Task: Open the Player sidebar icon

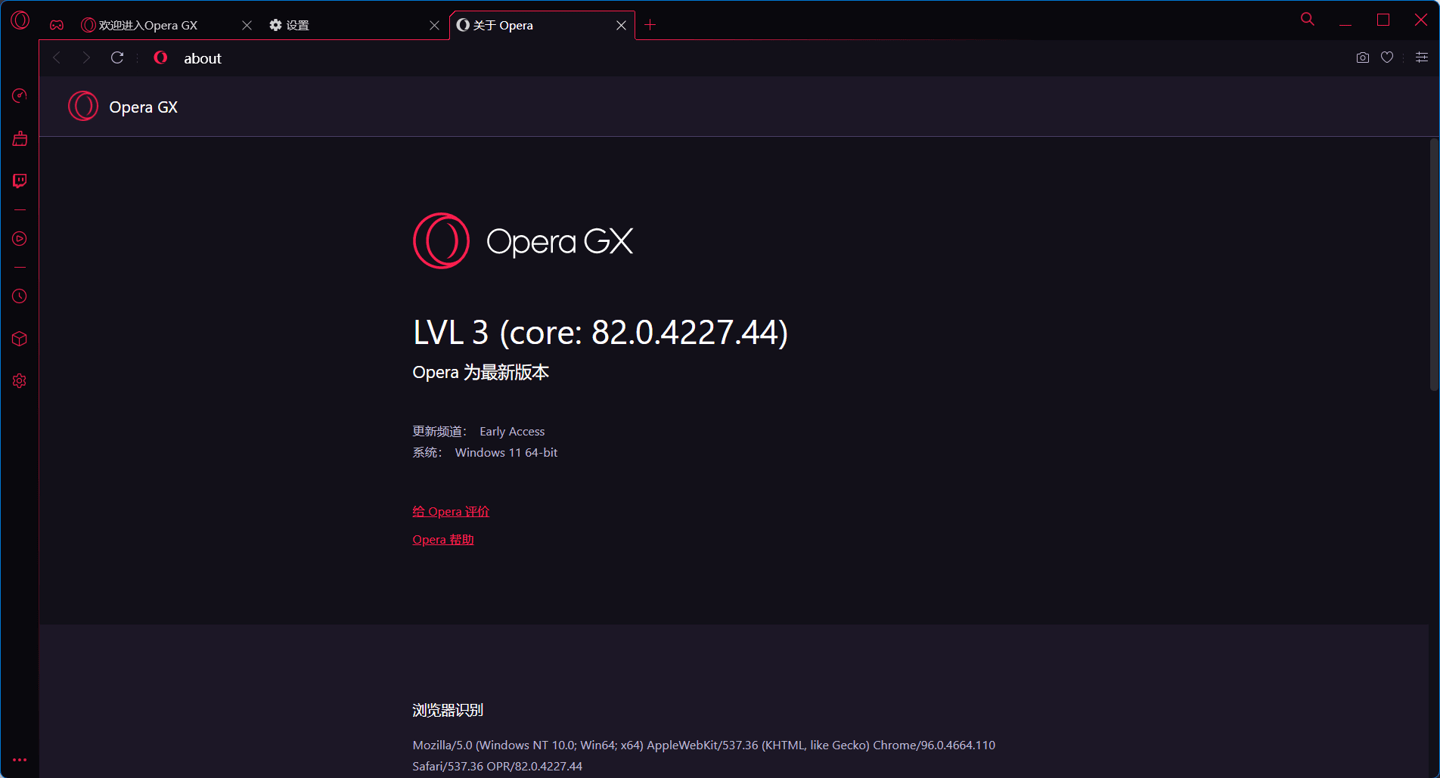Action: [x=19, y=239]
